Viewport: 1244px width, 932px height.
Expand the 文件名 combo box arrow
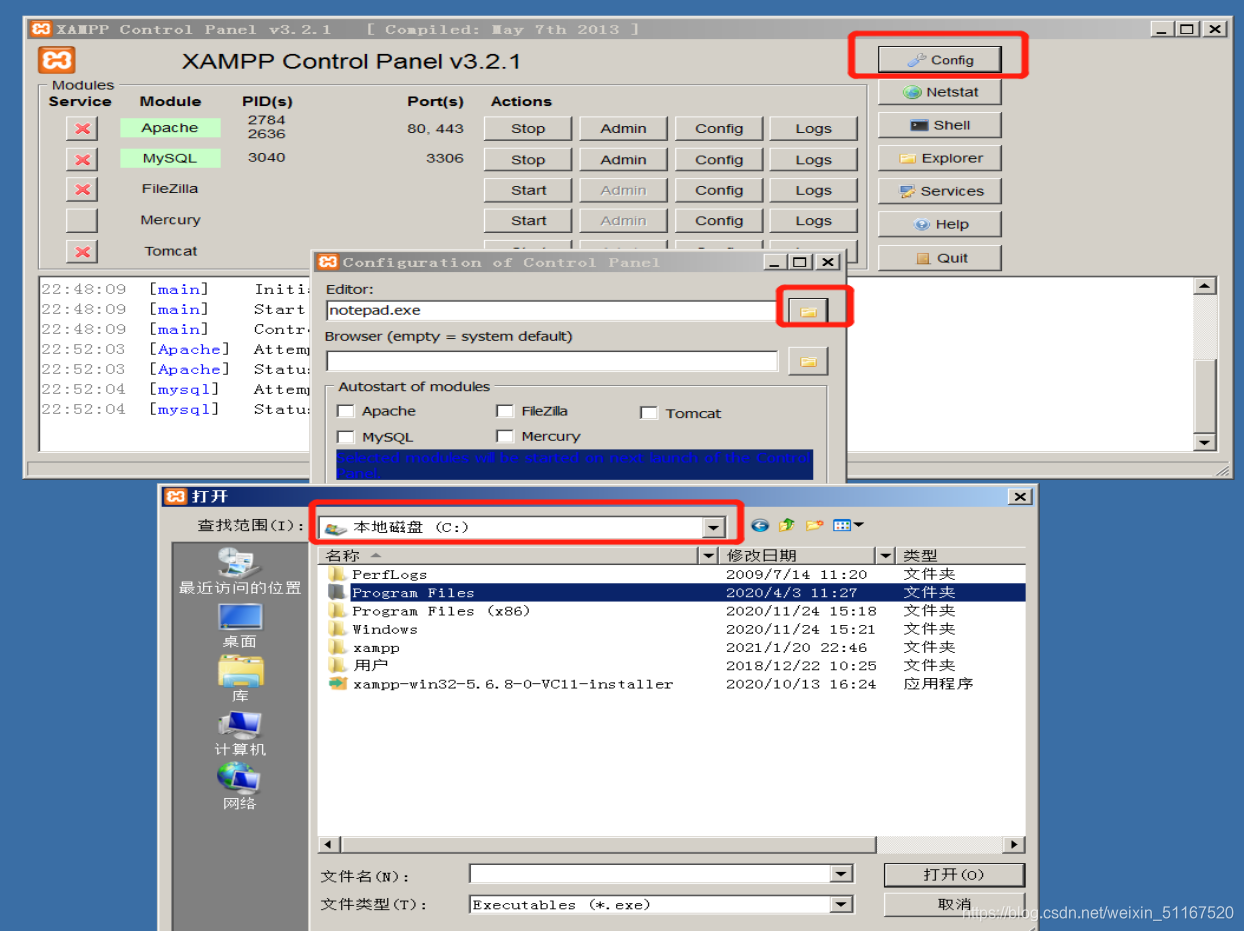pos(843,875)
